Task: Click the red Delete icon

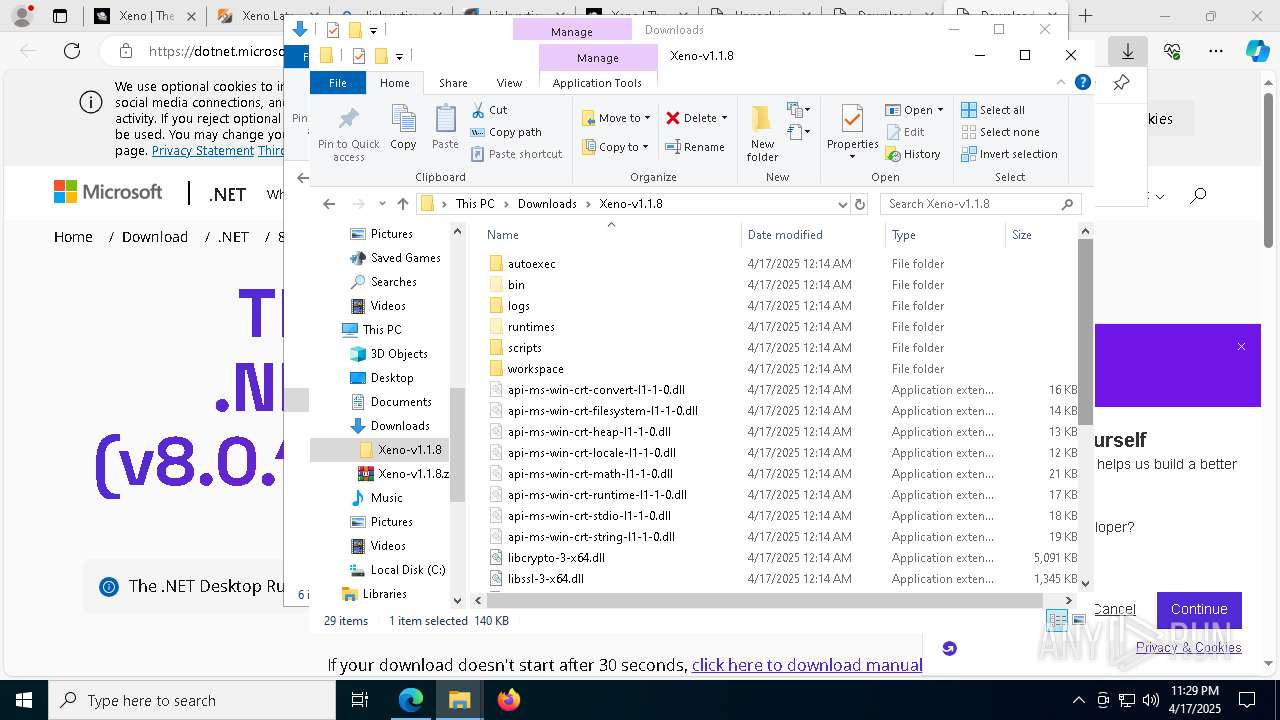Action: pyautogui.click(x=673, y=118)
